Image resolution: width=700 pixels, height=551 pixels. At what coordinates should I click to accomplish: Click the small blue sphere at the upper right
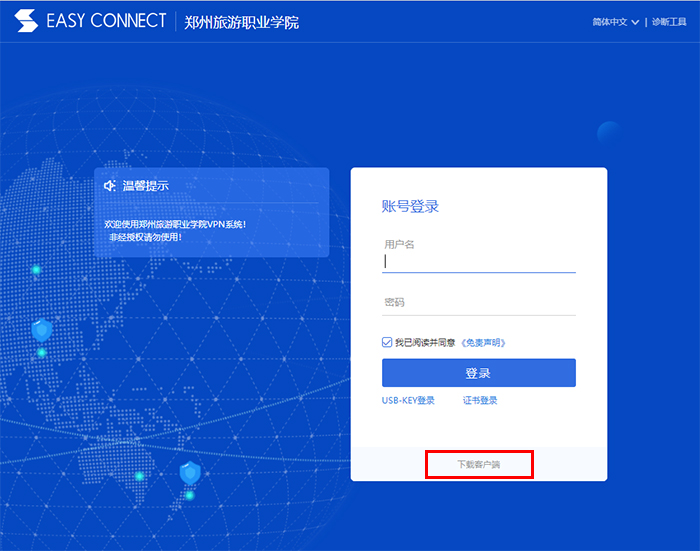pyautogui.click(x=609, y=133)
